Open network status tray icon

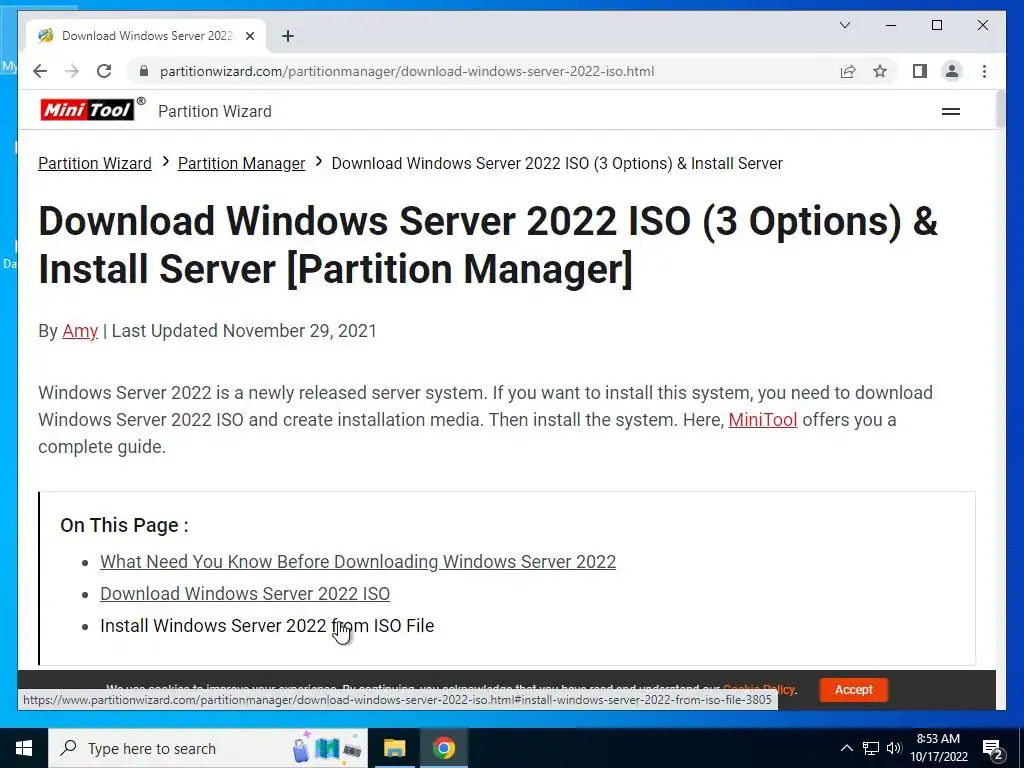[871, 748]
